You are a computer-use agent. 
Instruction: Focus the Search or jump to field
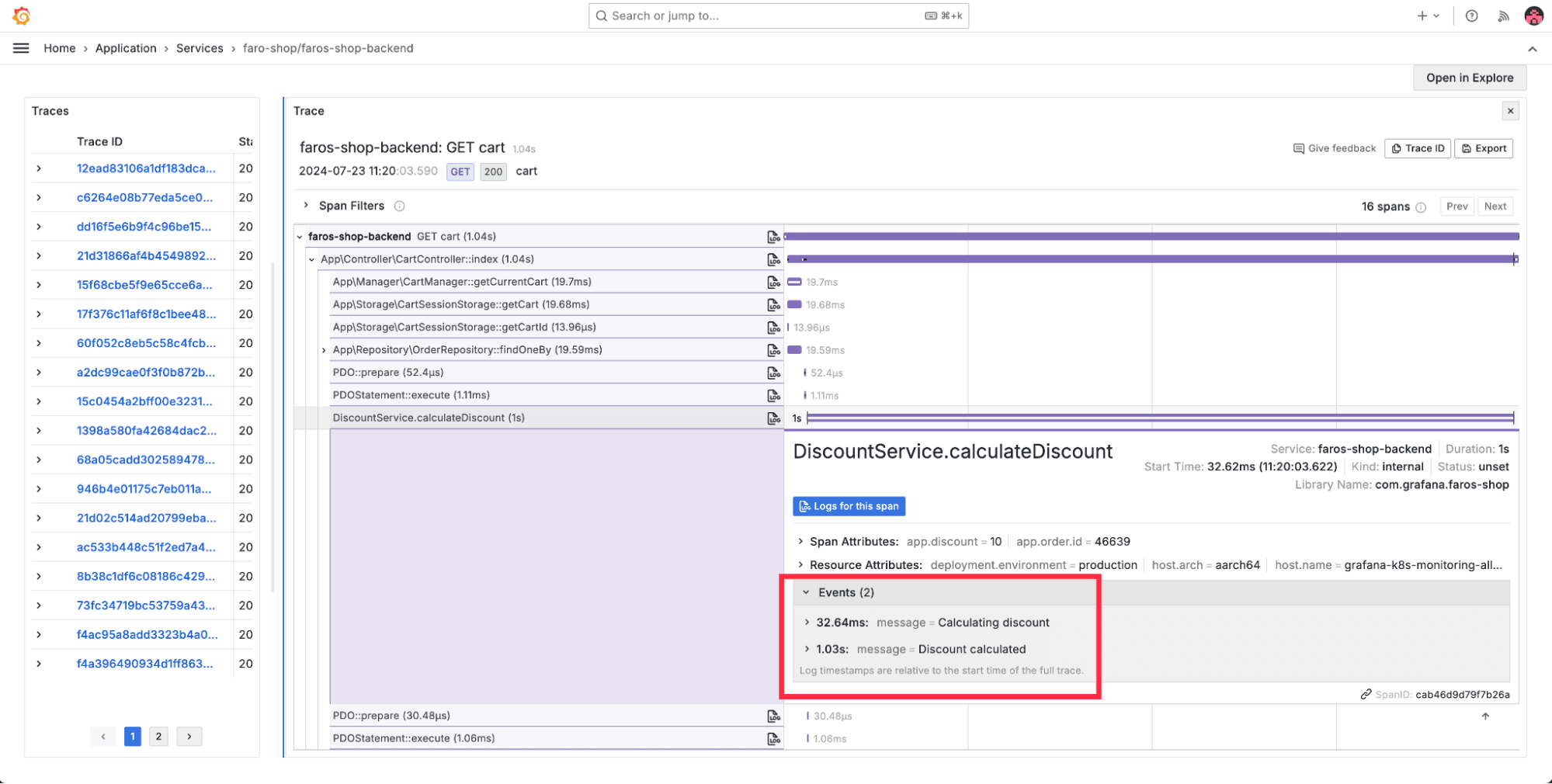pos(777,16)
